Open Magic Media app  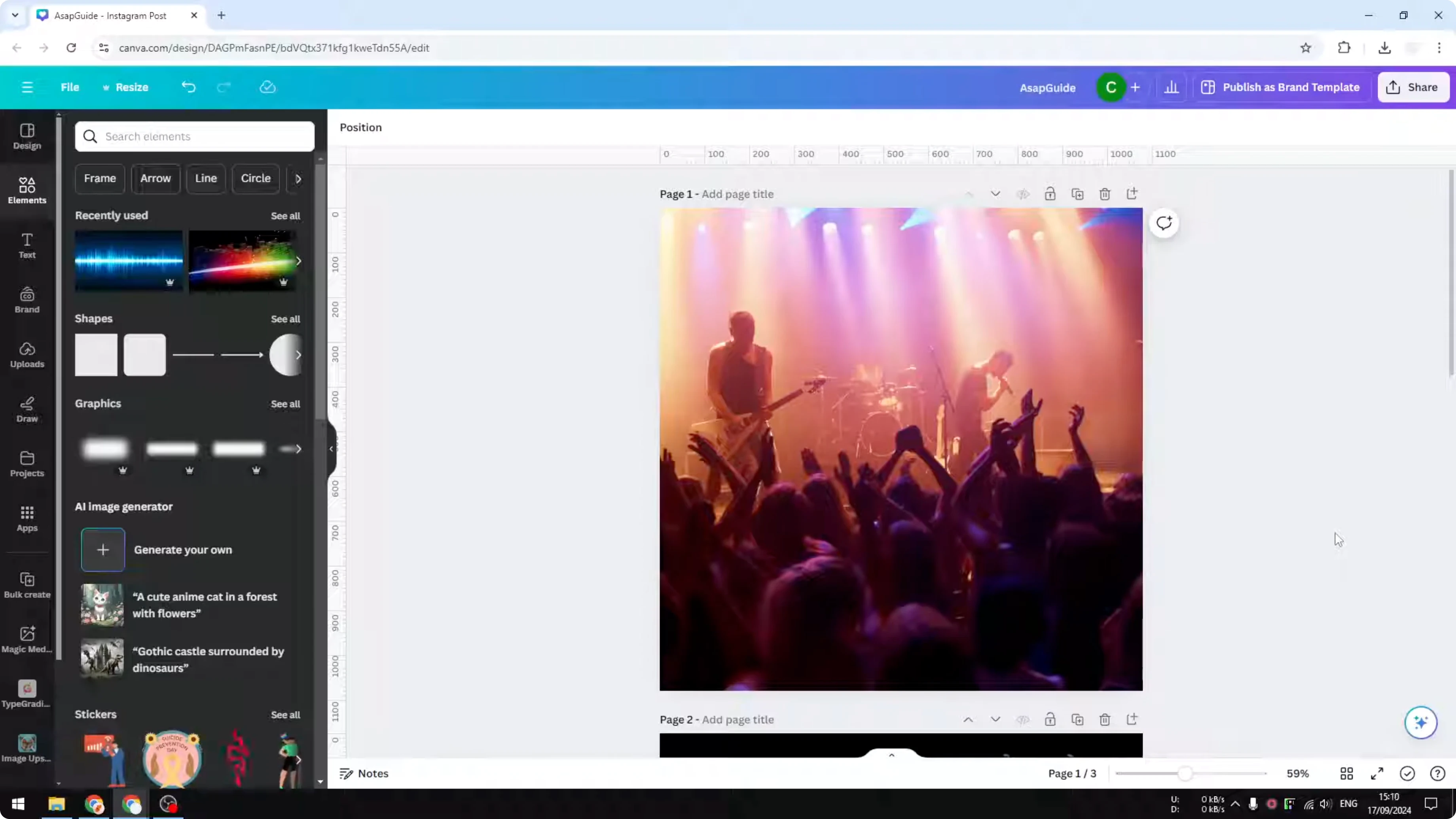point(27,640)
